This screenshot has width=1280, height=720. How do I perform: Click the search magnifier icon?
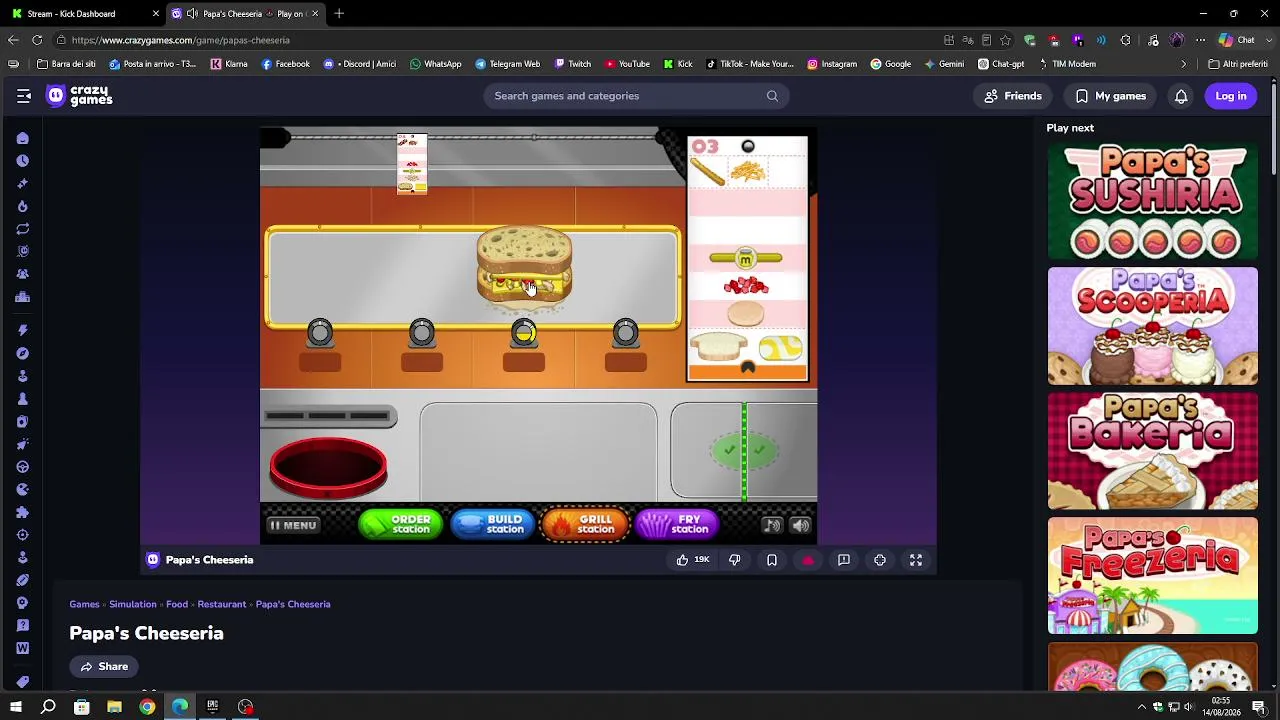pyautogui.click(x=772, y=96)
